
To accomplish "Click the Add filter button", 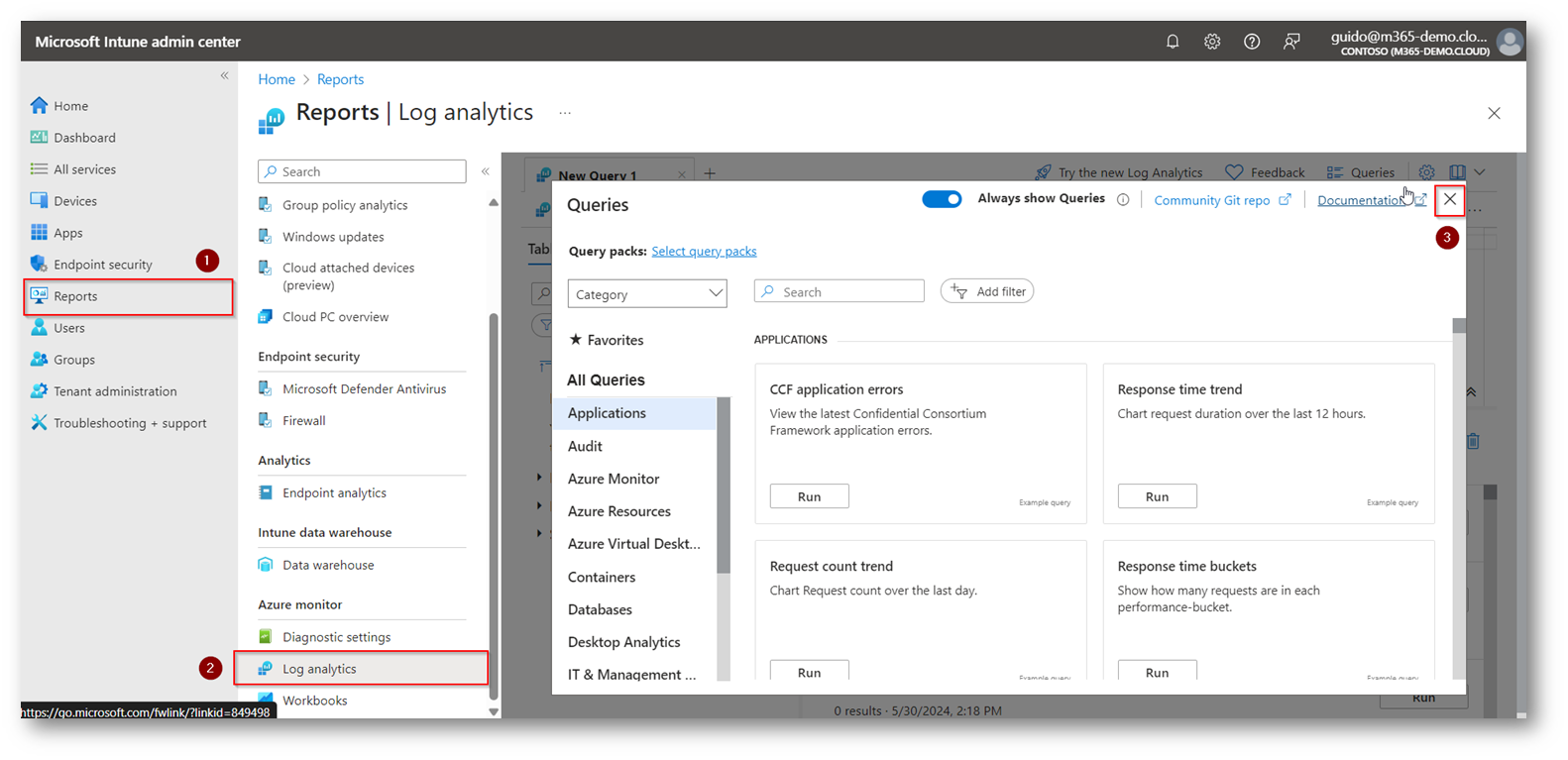I will click(x=987, y=291).
